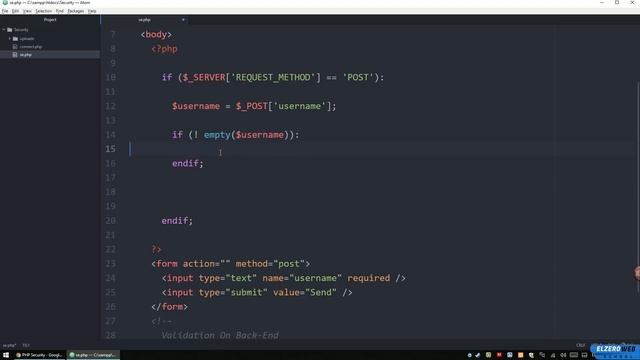The height and width of the screenshot is (360, 640).
Task: Collapse the Security root folder arrow
Action: (4, 30)
